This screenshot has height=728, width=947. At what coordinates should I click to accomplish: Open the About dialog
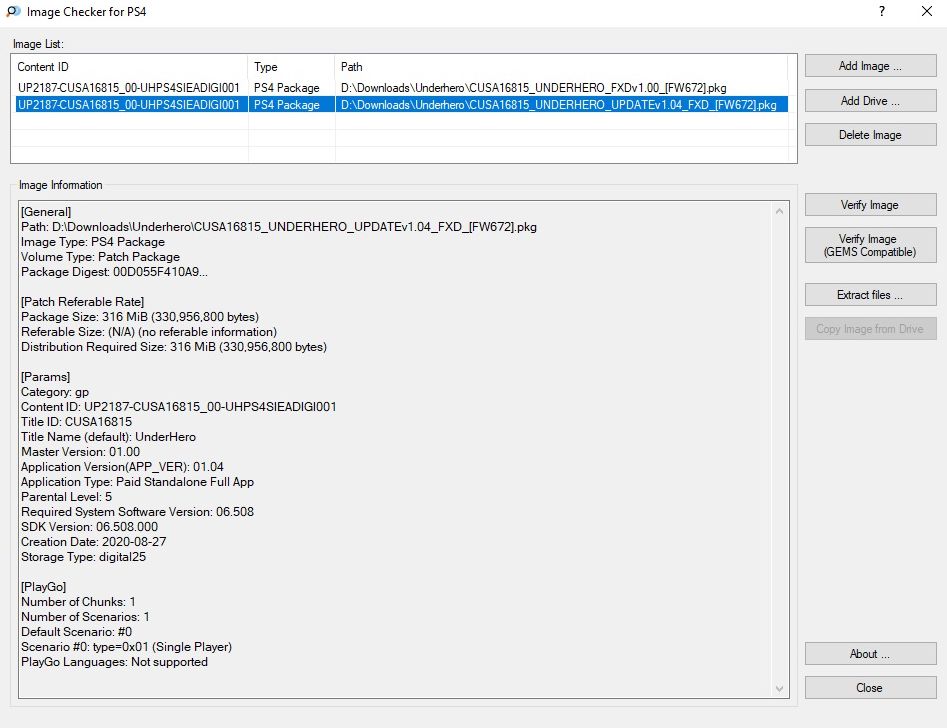click(870, 654)
